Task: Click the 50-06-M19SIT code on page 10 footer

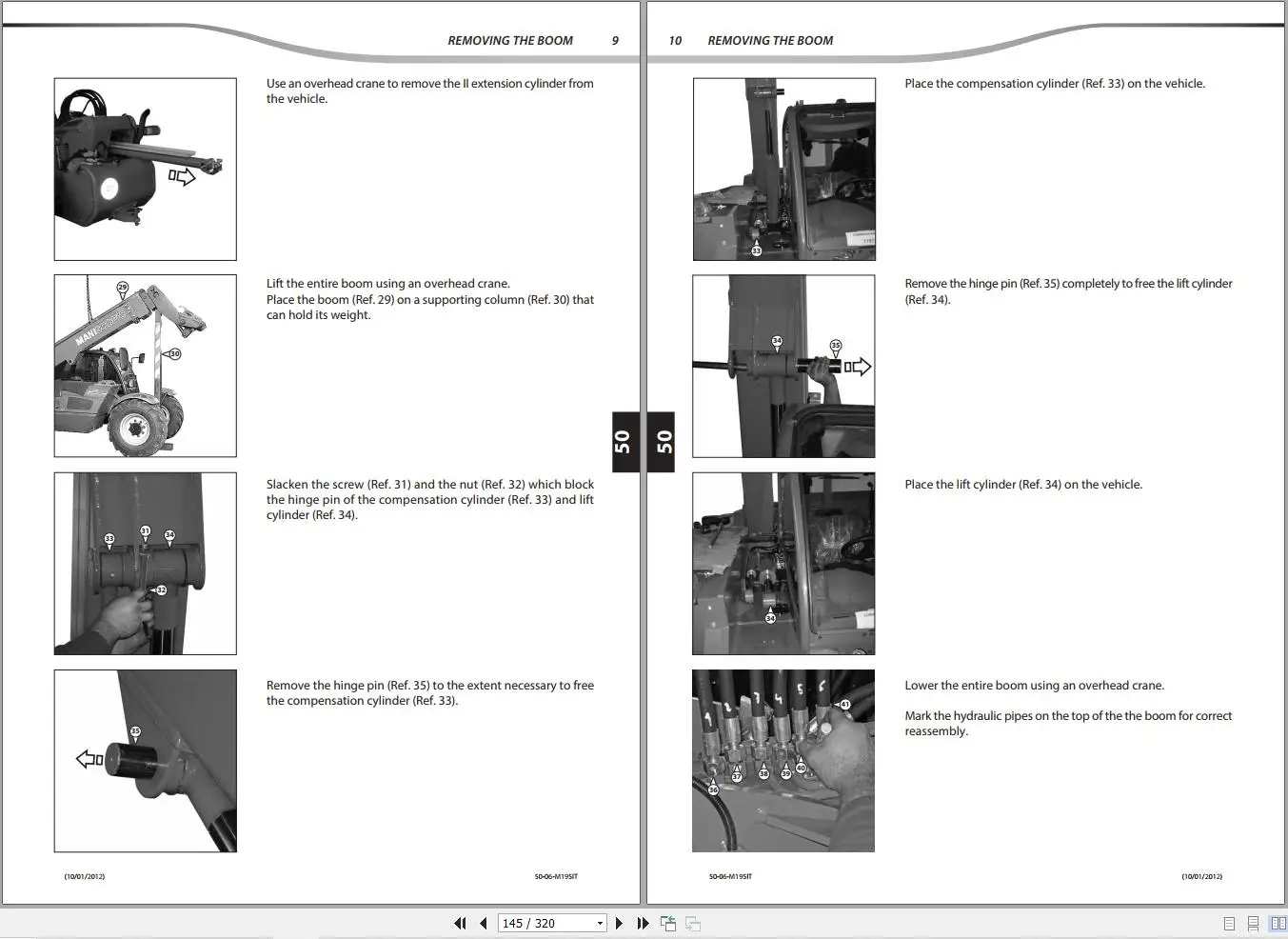Action: tap(730, 876)
